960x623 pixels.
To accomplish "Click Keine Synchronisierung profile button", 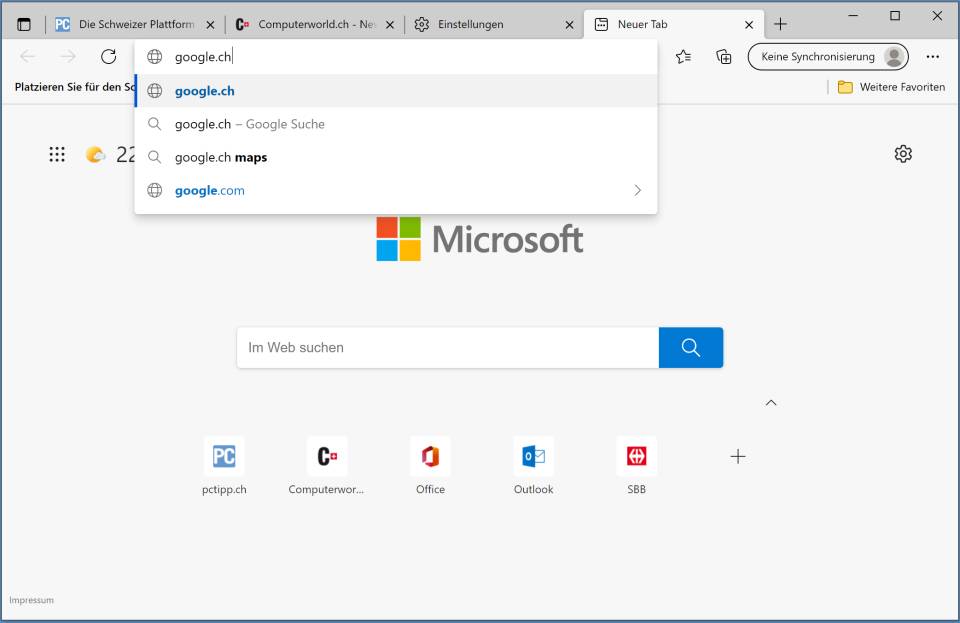I will click(828, 57).
